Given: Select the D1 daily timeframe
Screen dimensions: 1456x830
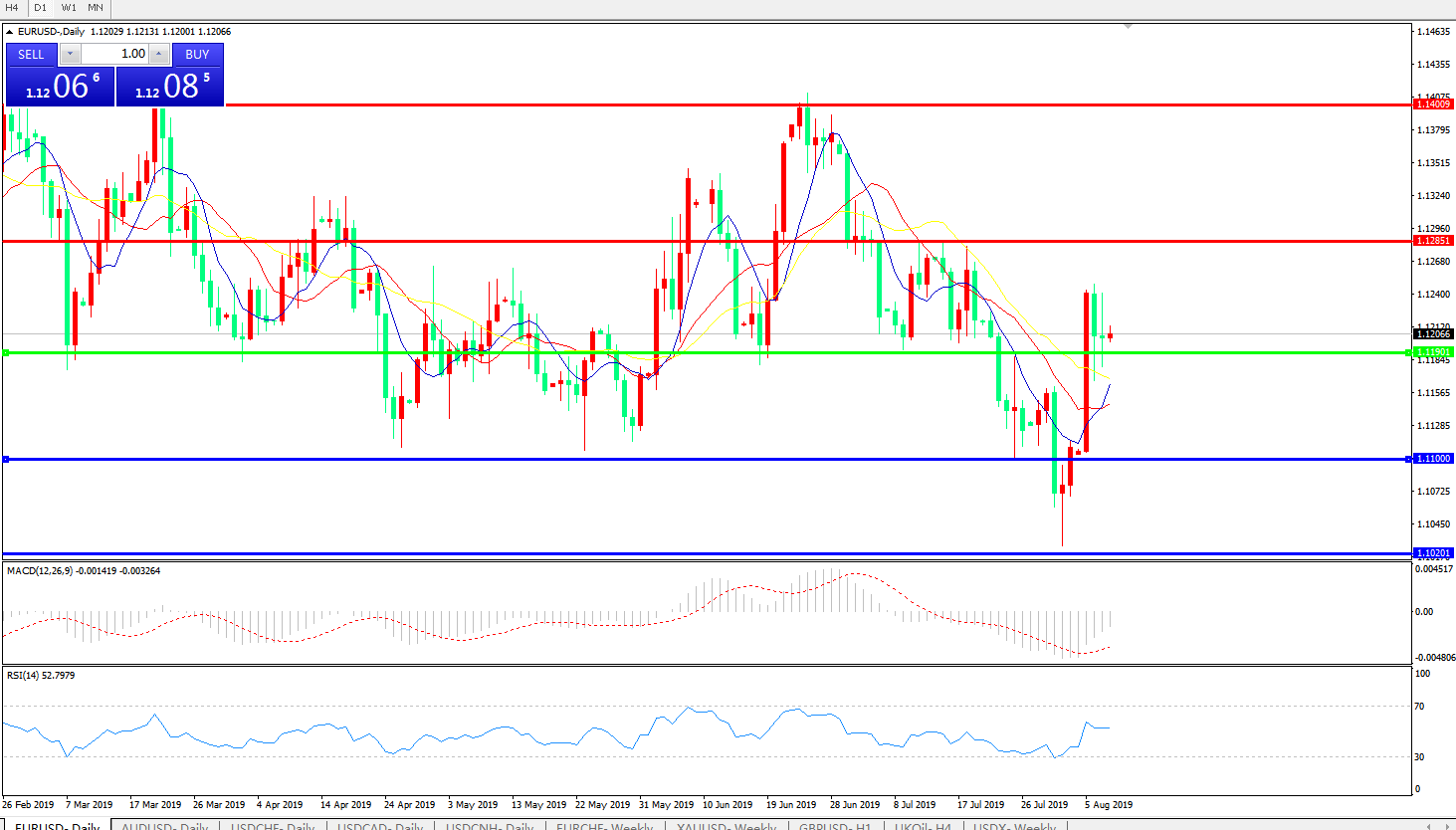Looking at the screenshot, I should point(41,8).
